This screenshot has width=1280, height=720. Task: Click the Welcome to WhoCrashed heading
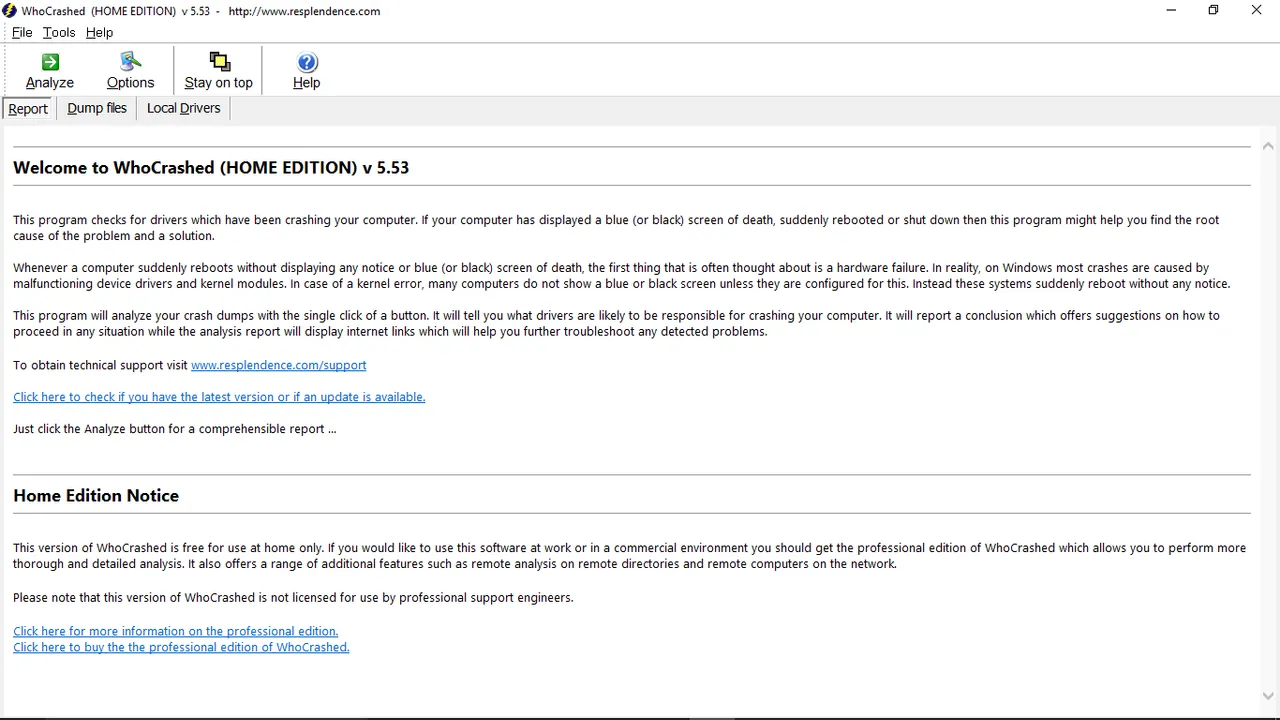(211, 167)
